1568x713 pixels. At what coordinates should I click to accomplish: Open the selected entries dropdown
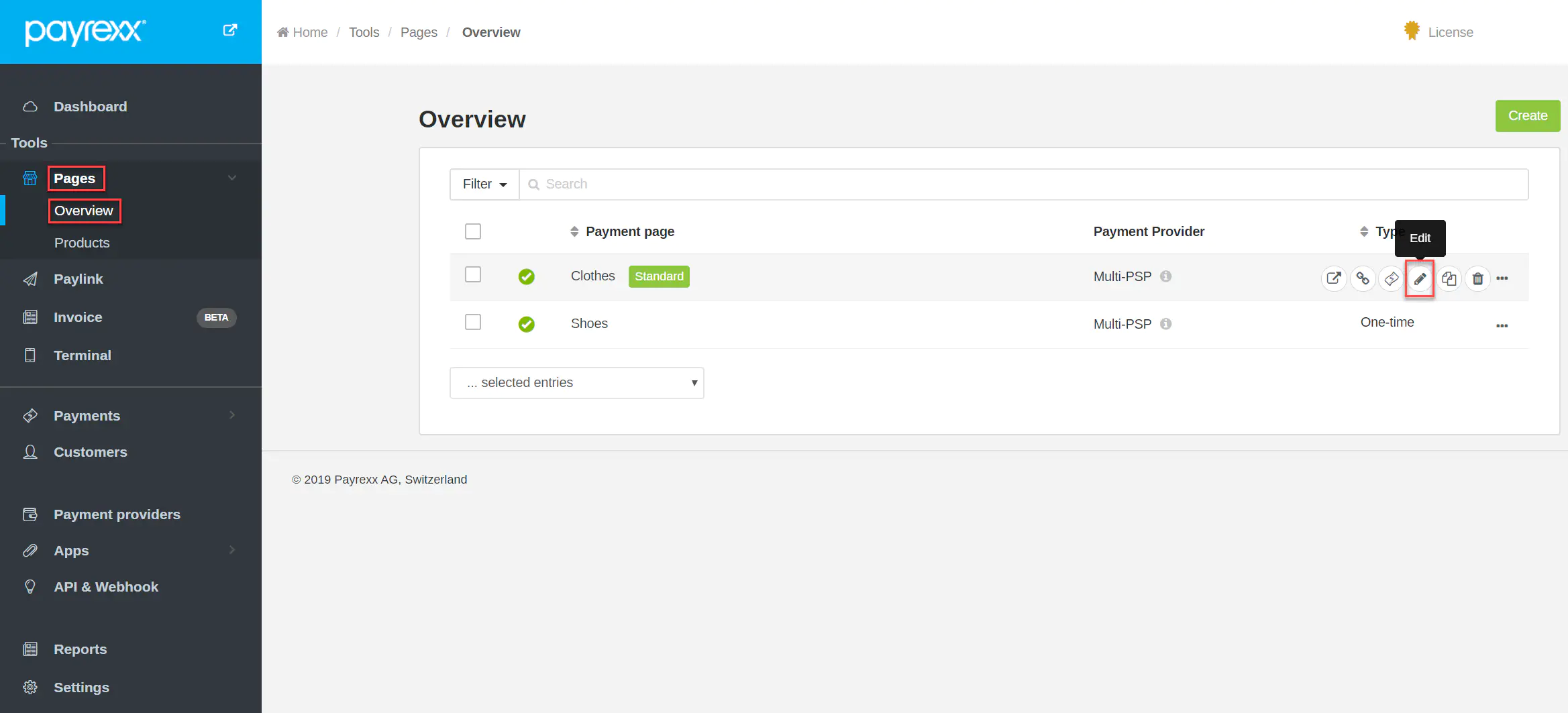pos(576,383)
